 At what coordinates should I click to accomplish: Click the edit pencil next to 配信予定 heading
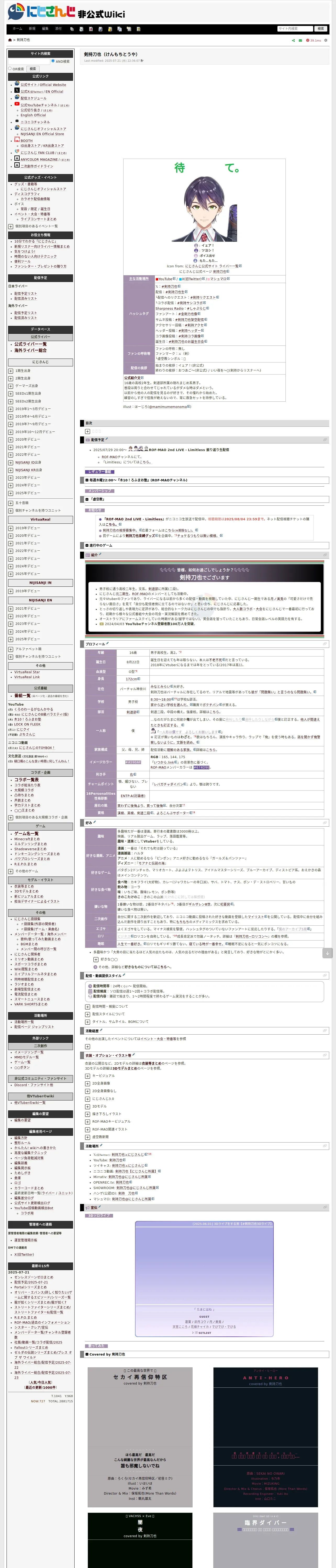click(x=107, y=439)
